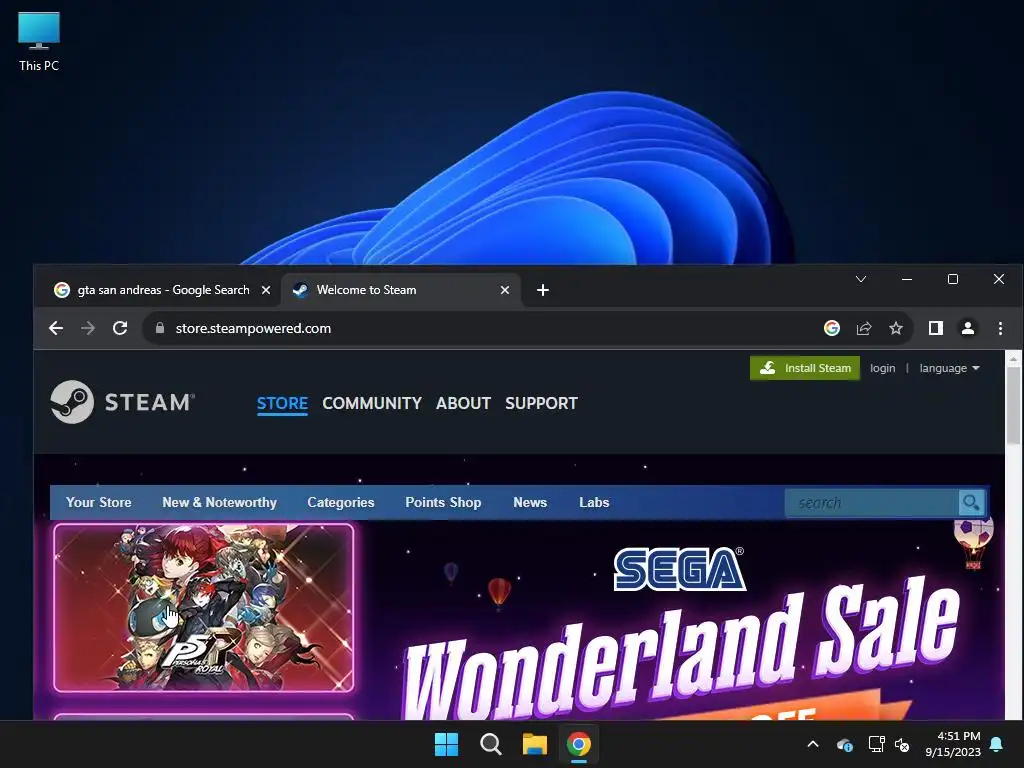Image resolution: width=1024 pixels, height=768 pixels.
Task: Minimize the Chrome window
Action: click(x=906, y=279)
